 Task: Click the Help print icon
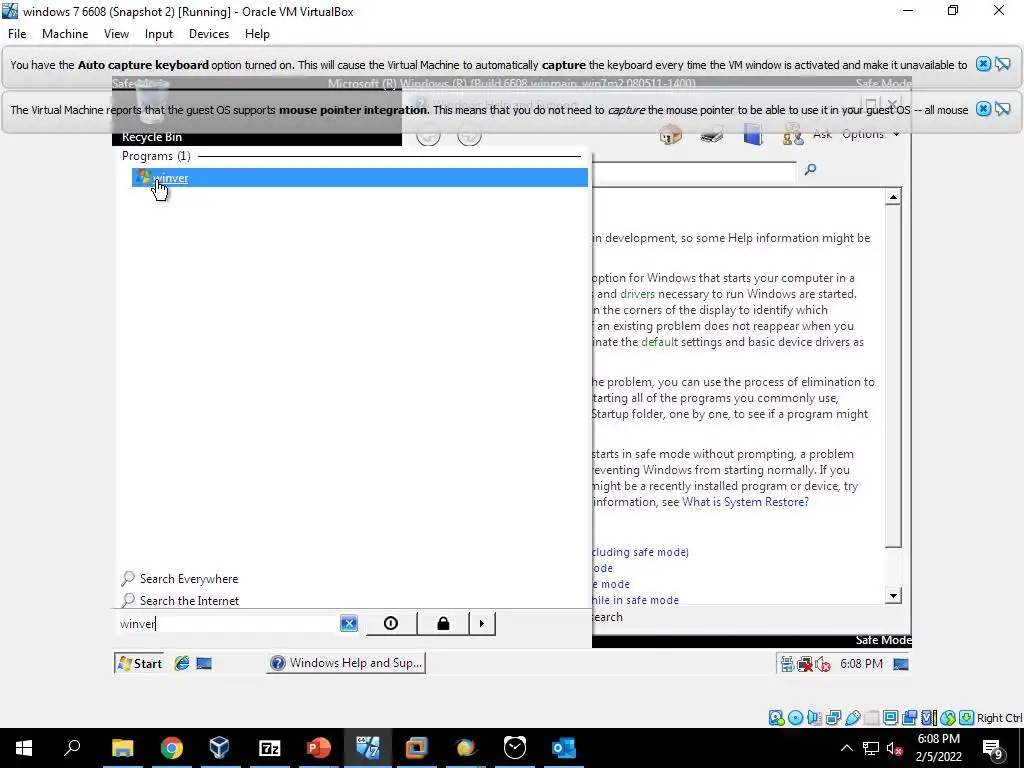point(712,135)
